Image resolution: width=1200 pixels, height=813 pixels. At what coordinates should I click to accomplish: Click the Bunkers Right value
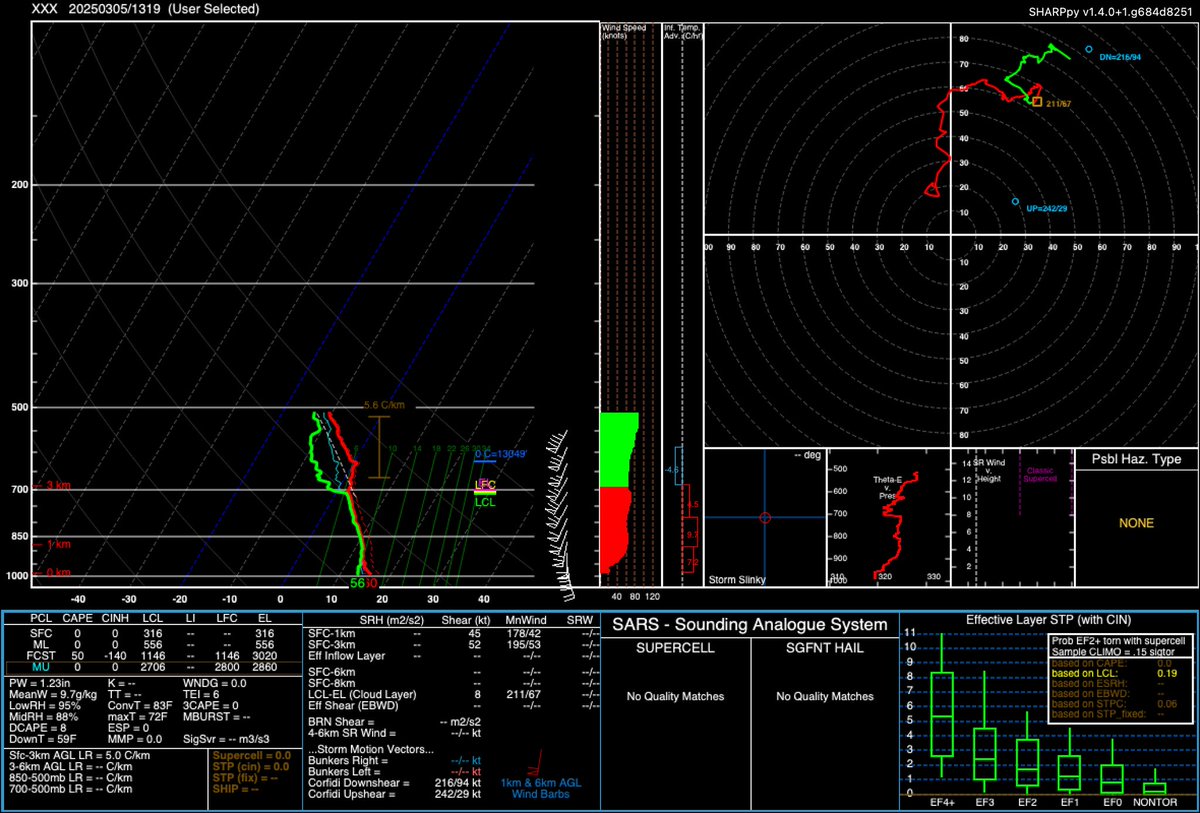(466, 761)
